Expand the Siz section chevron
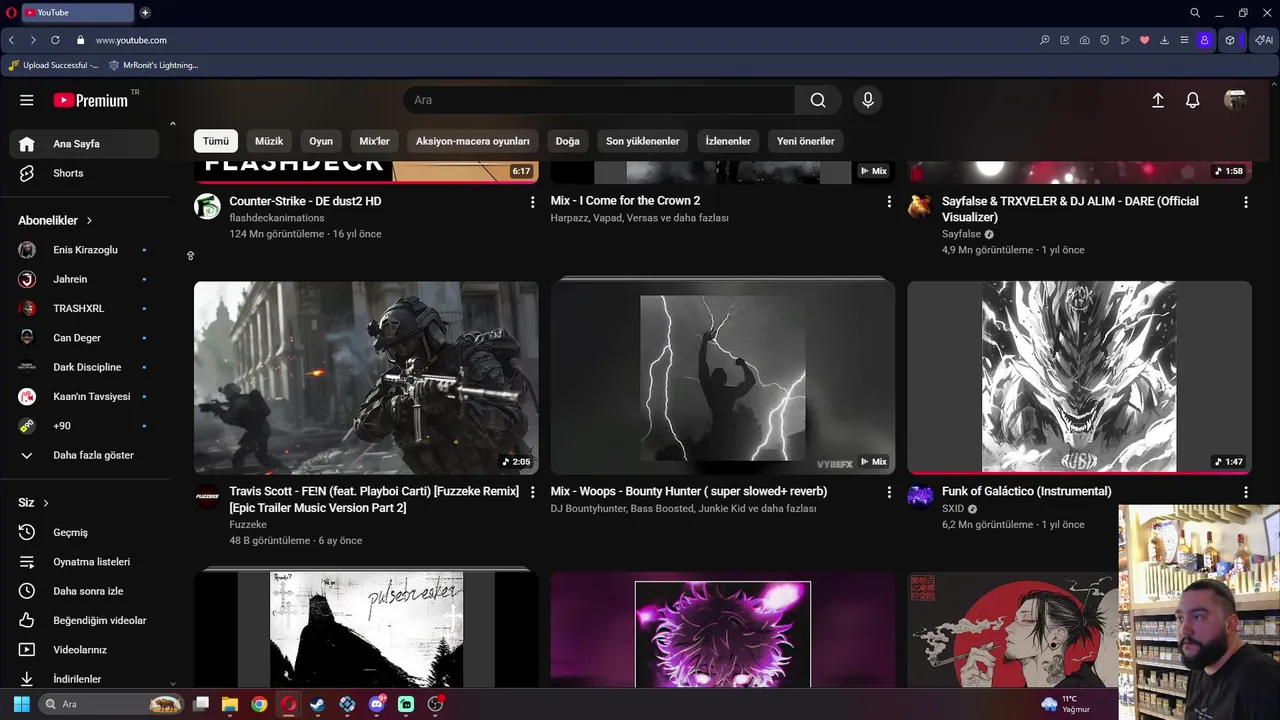1280x720 pixels. tap(45, 503)
